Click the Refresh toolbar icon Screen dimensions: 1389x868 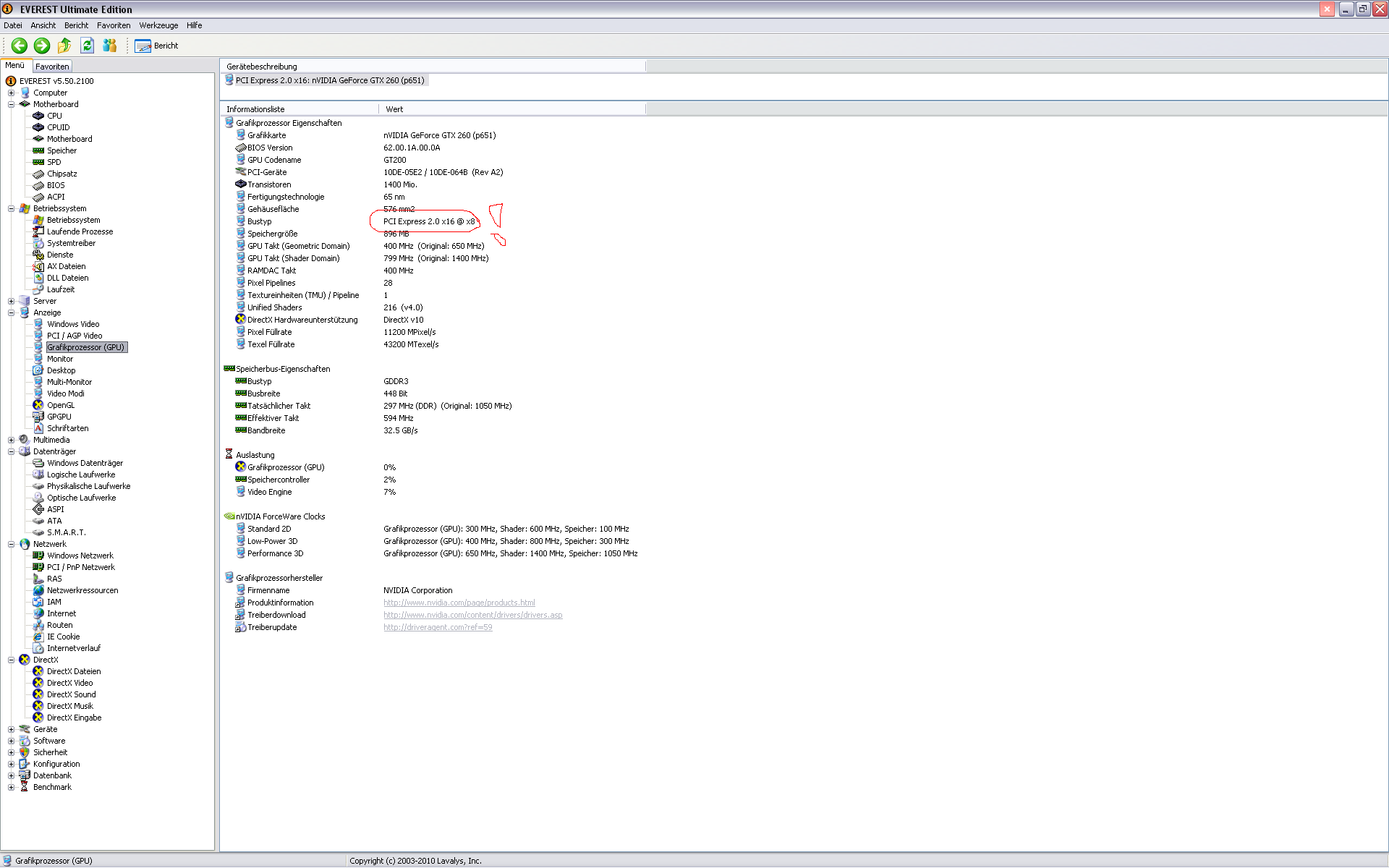coord(87,46)
